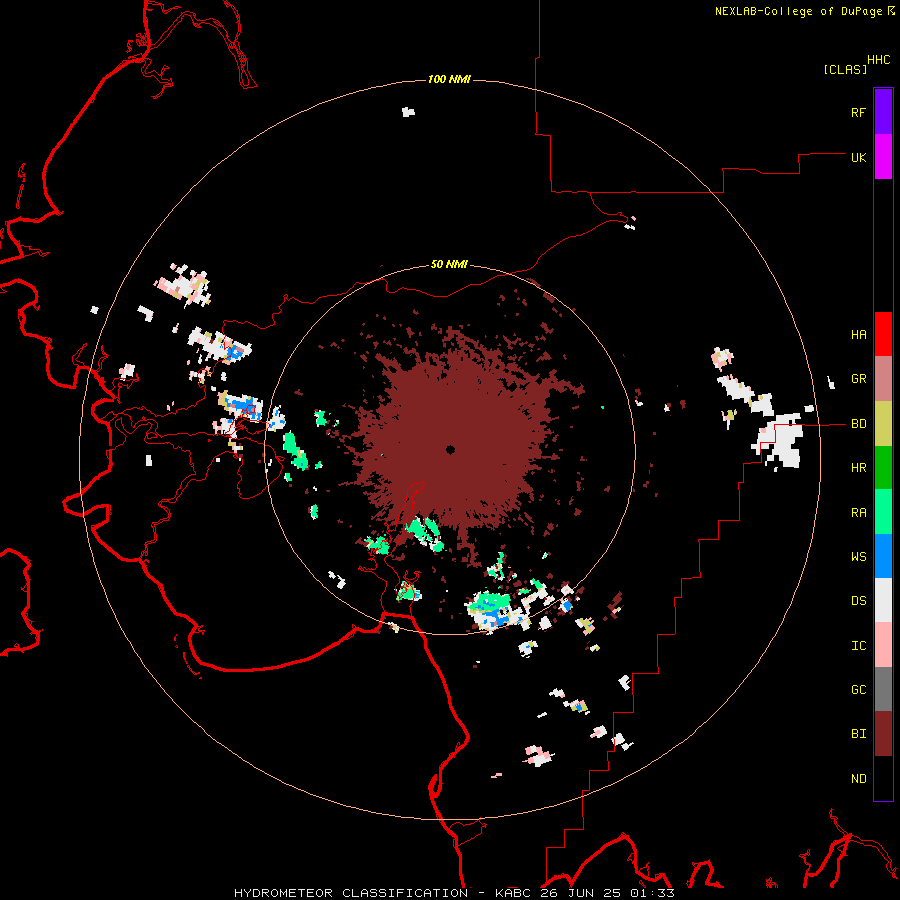Click the BI brown legend swatch
Viewport: 900px width, 900px height.
pos(883,734)
